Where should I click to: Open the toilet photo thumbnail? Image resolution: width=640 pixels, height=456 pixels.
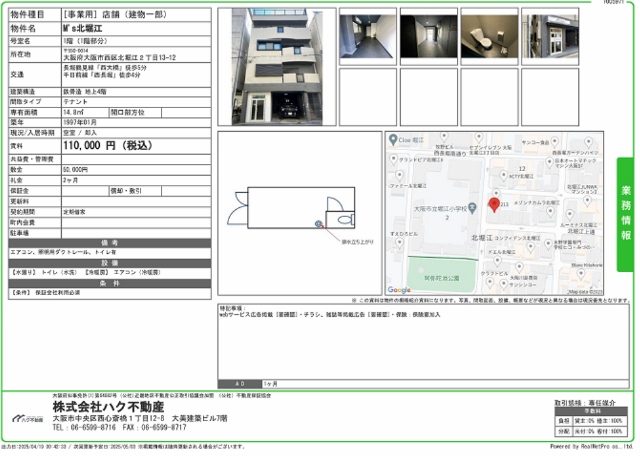coord(490,35)
